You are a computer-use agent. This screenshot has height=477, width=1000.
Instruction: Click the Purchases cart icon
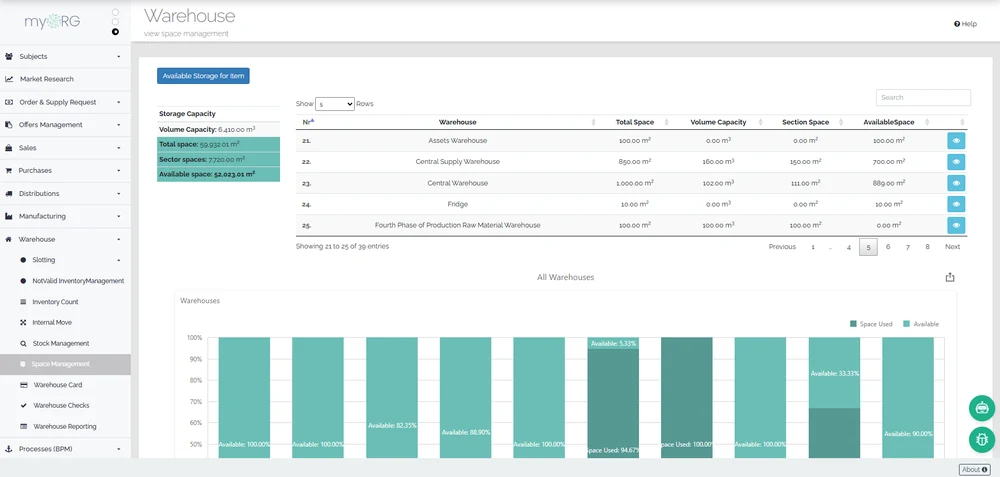coord(9,170)
